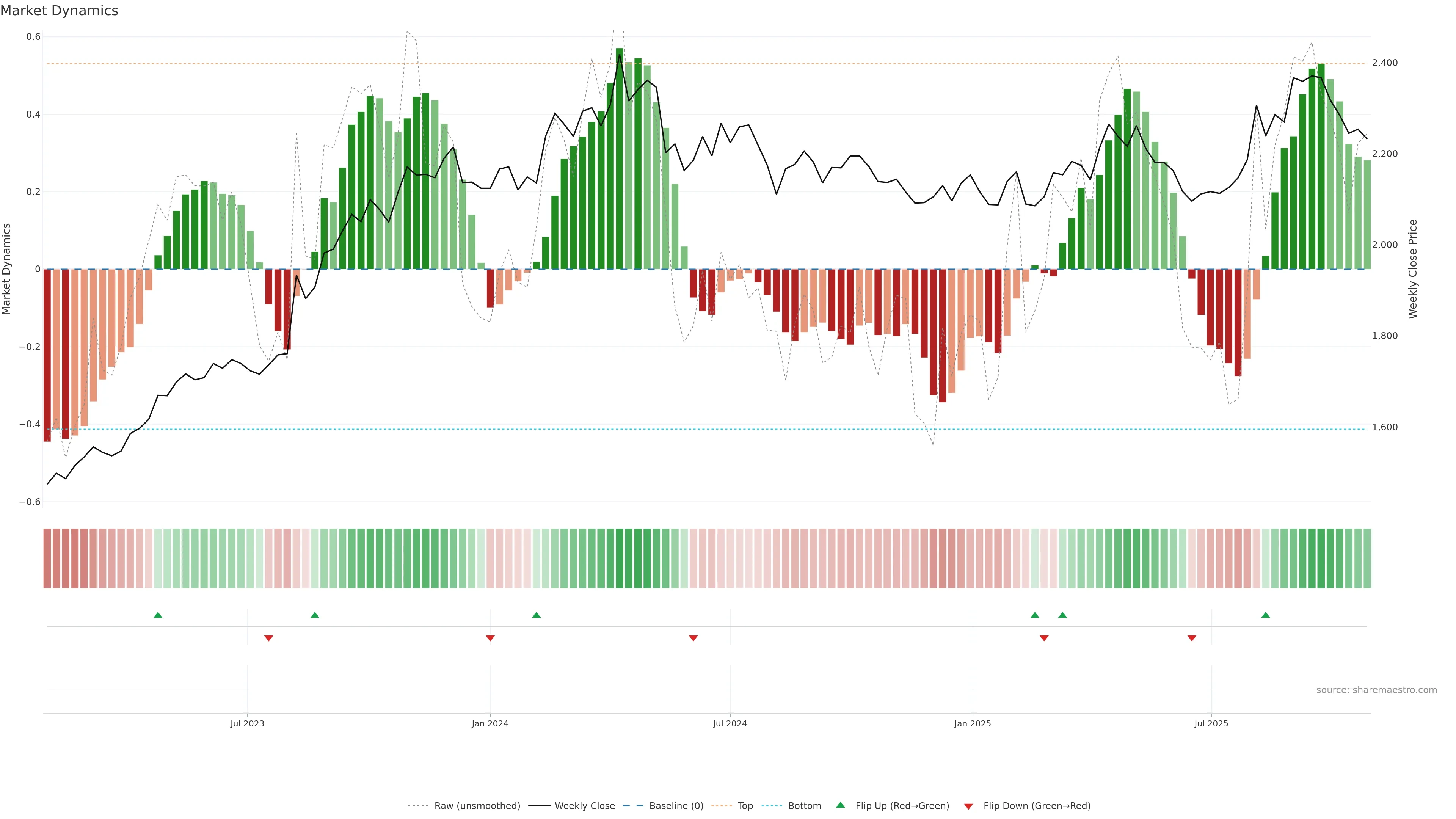Click the earliest green flip-up marker in 2023

158,615
